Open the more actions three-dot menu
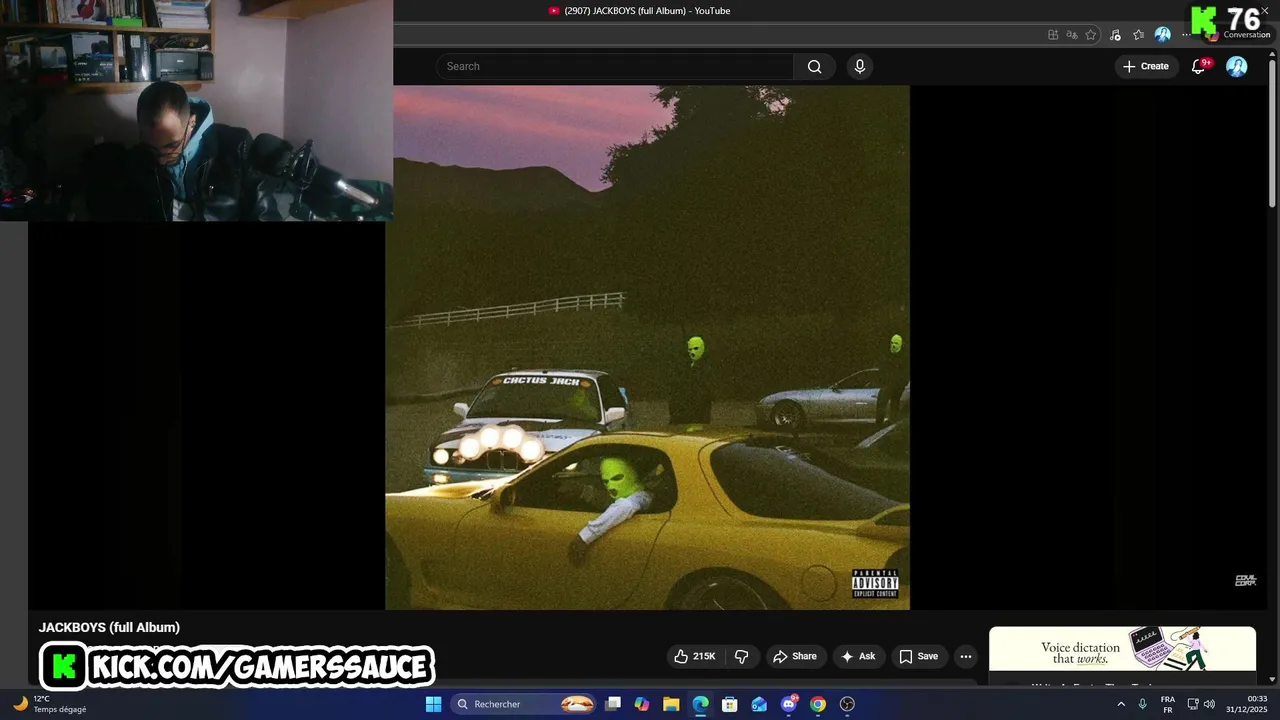 tap(965, 656)
